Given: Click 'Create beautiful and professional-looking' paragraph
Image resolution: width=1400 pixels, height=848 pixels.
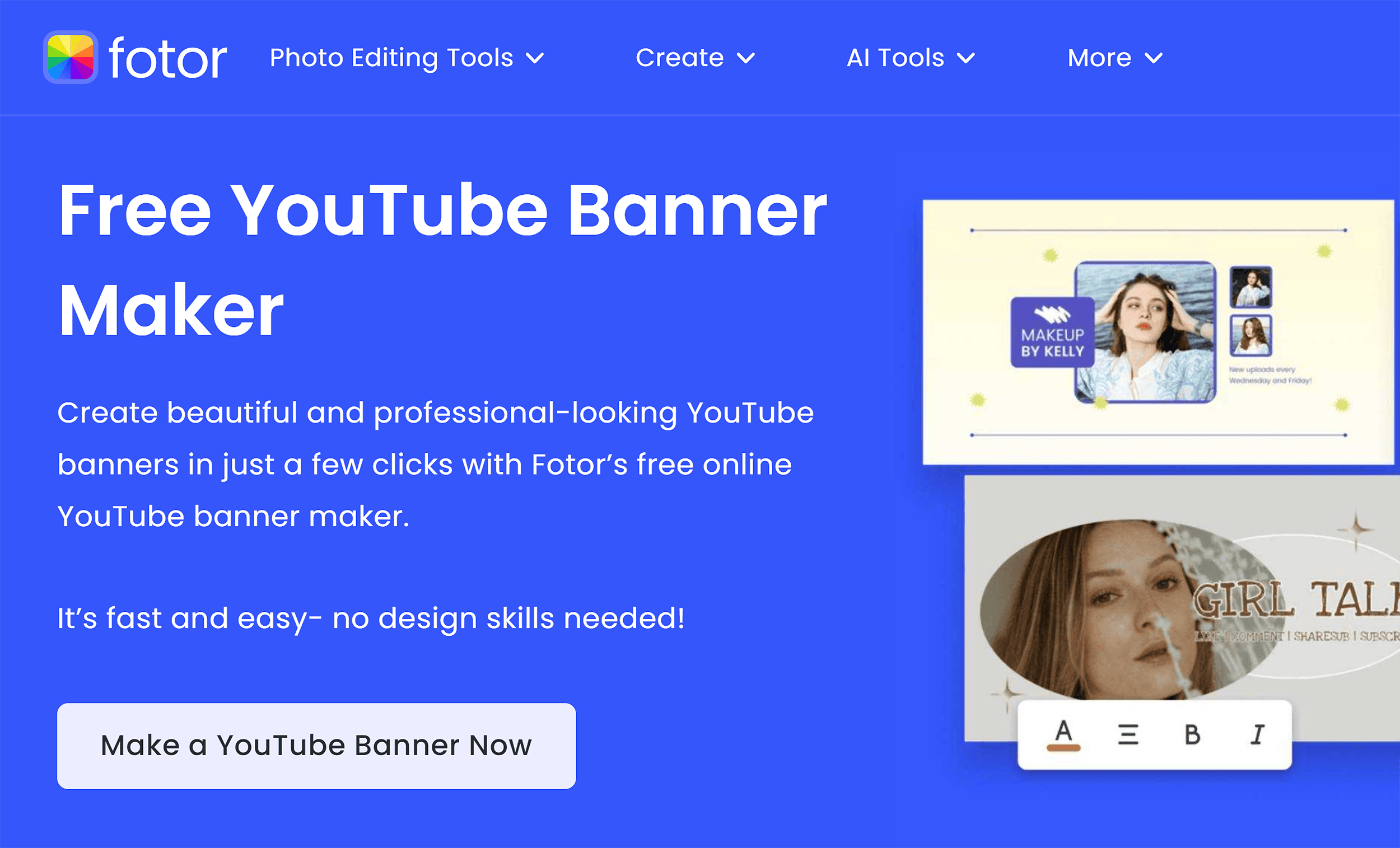Looking at the screenshot, I should (x=435, y=464).
